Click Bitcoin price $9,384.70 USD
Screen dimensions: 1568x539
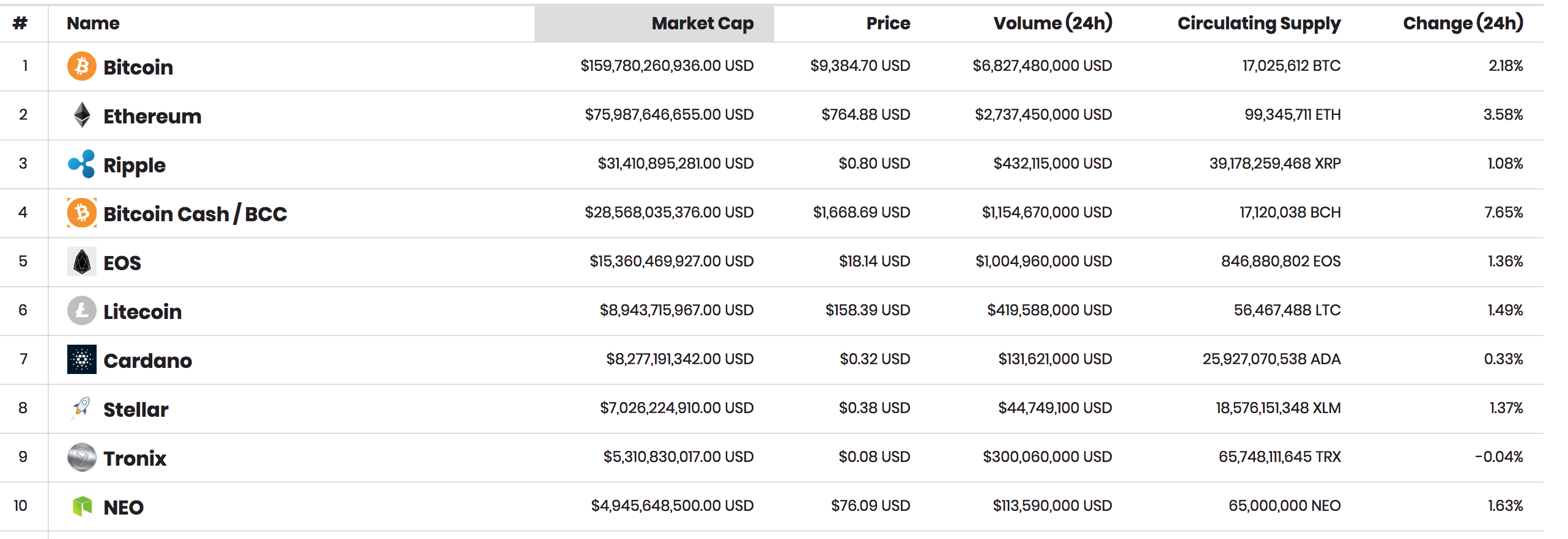(860, 65)
